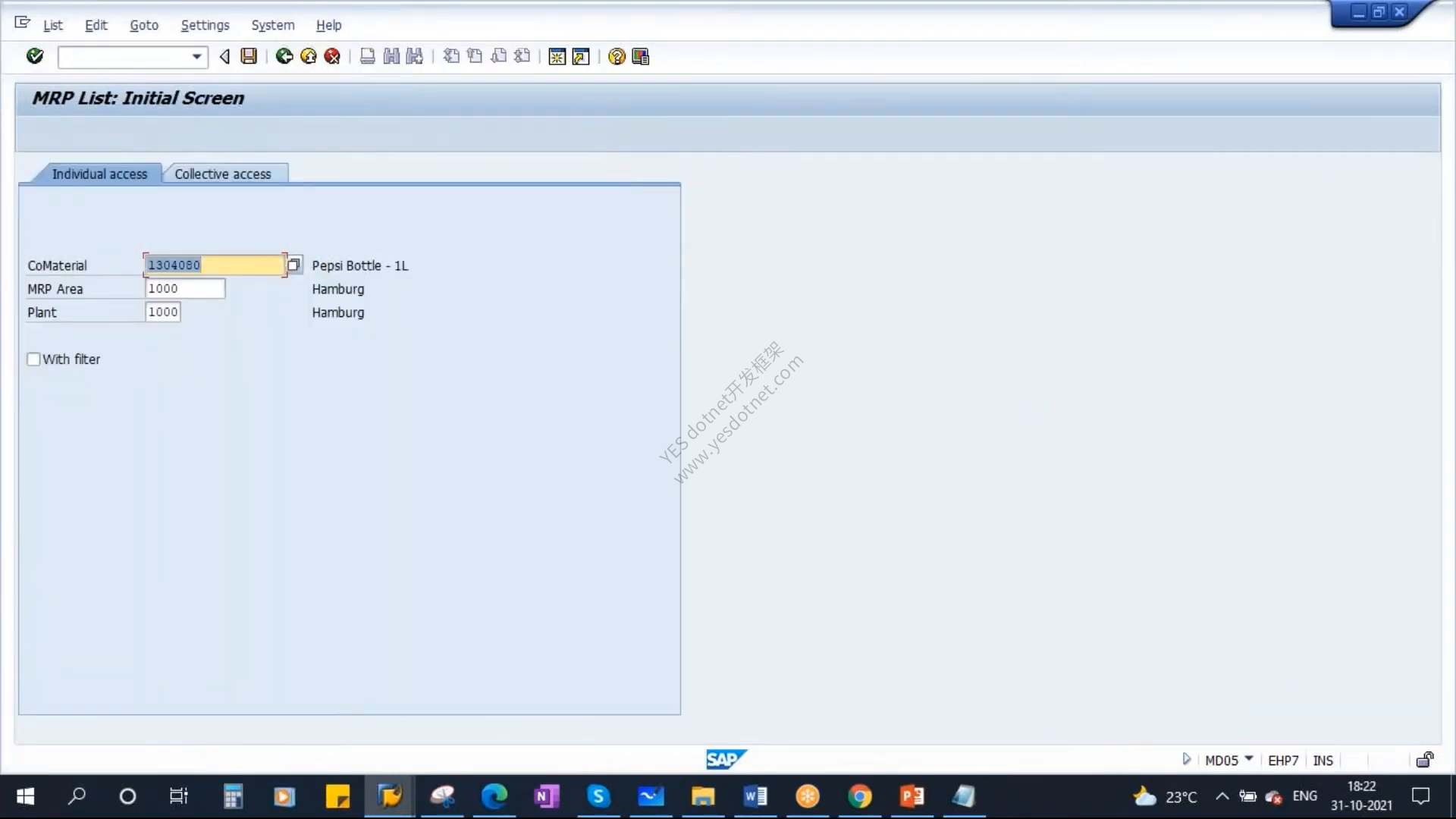Image resolution: width=1456 pixels, height=819 pixels.
Task: Switch to the Collective access tab
Action: point(223,174)
